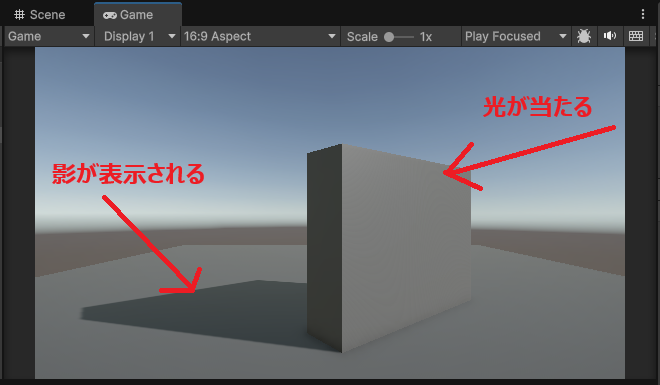Click the grid hash icon on Scene tab
Screen dimensions: 660x385
[x=19, y=15]
